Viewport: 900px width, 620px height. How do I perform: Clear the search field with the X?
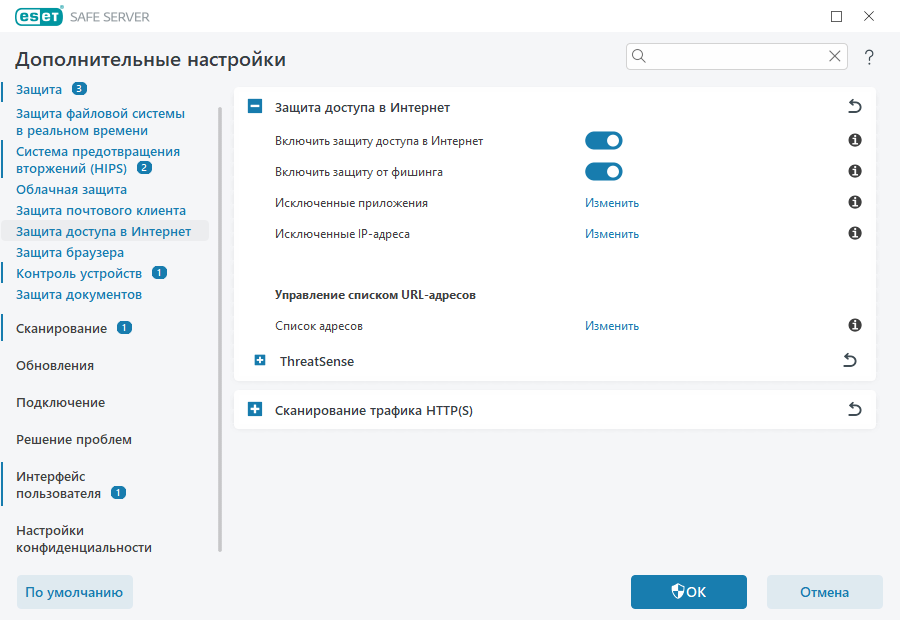(x=835, y=56)
